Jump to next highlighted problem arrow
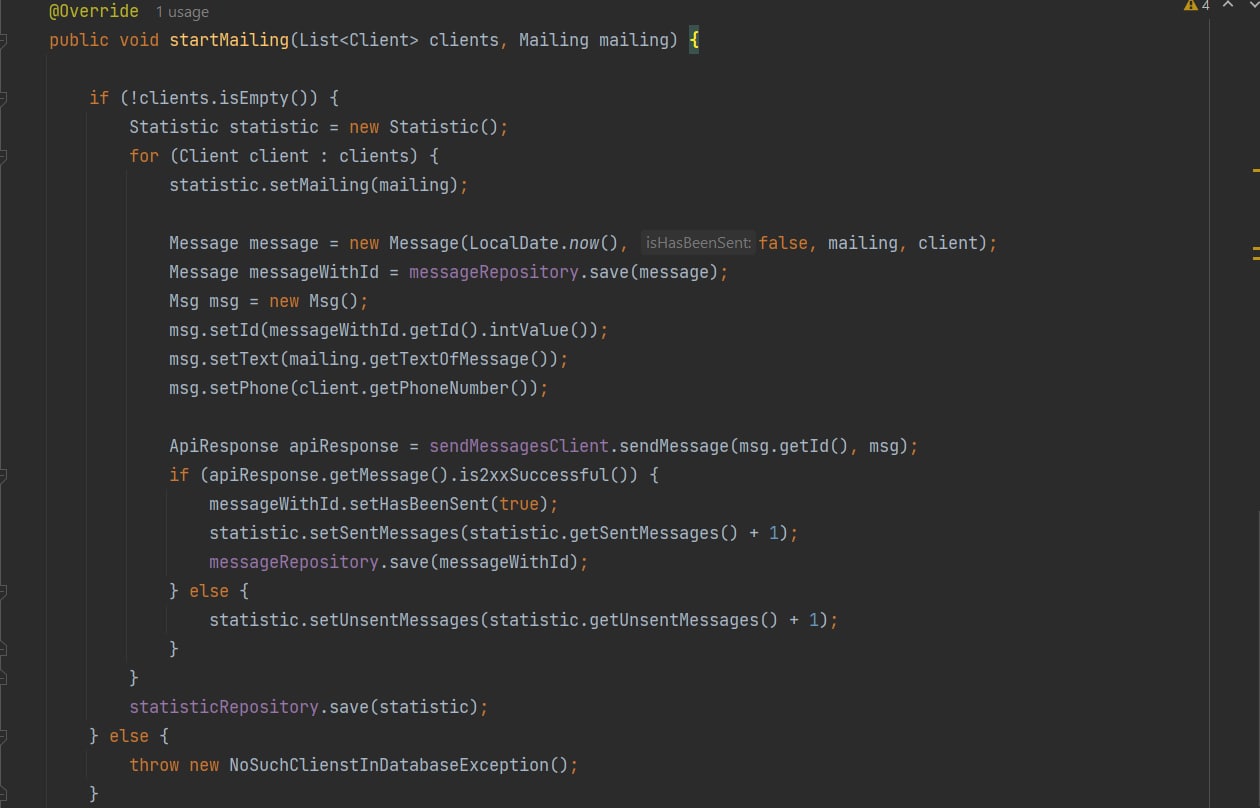 [x=1253, y=5]
